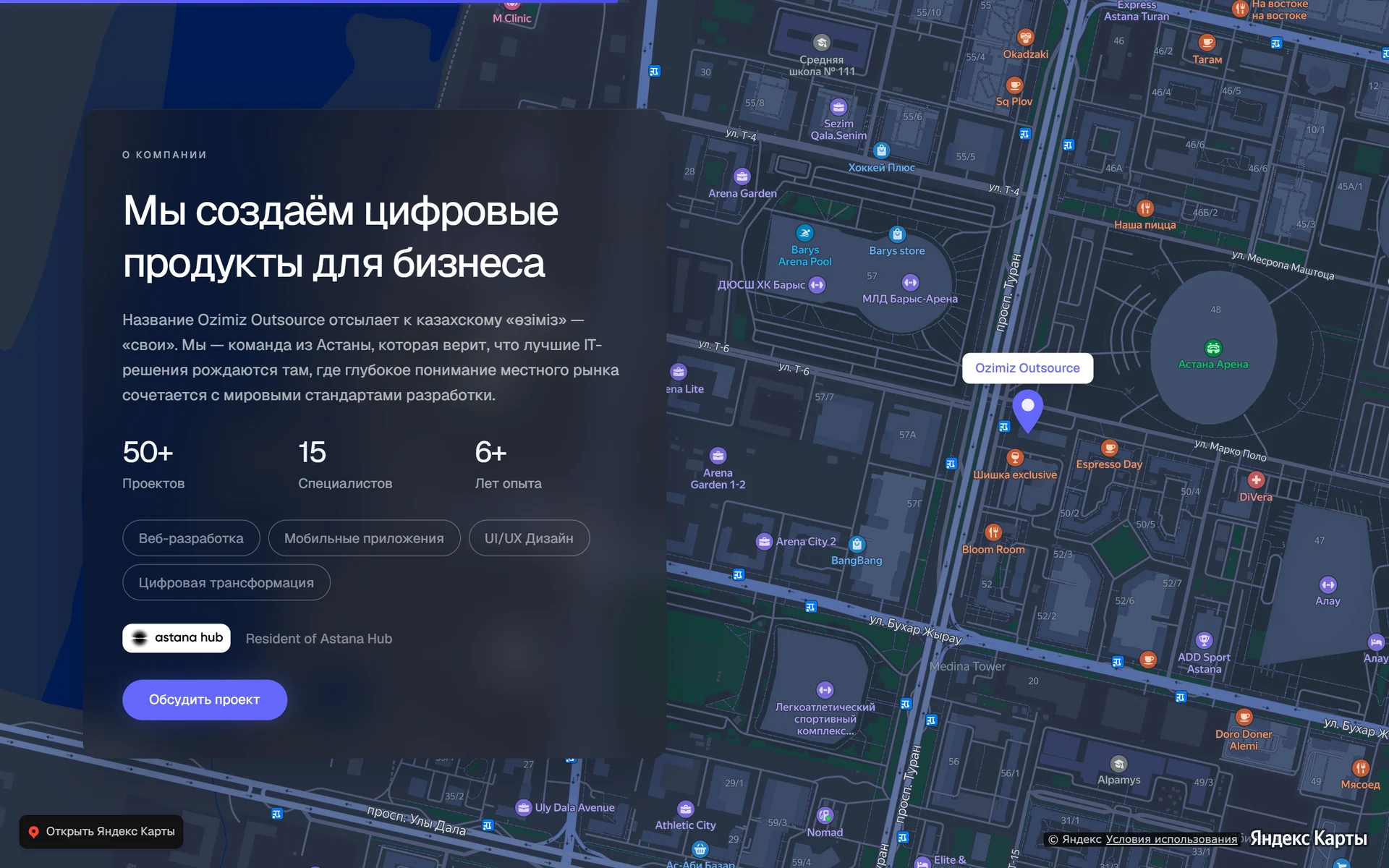Screen dimensions: 1389x868
Task: Click the Яндекс Карты logo
Action: [1308, 838]
